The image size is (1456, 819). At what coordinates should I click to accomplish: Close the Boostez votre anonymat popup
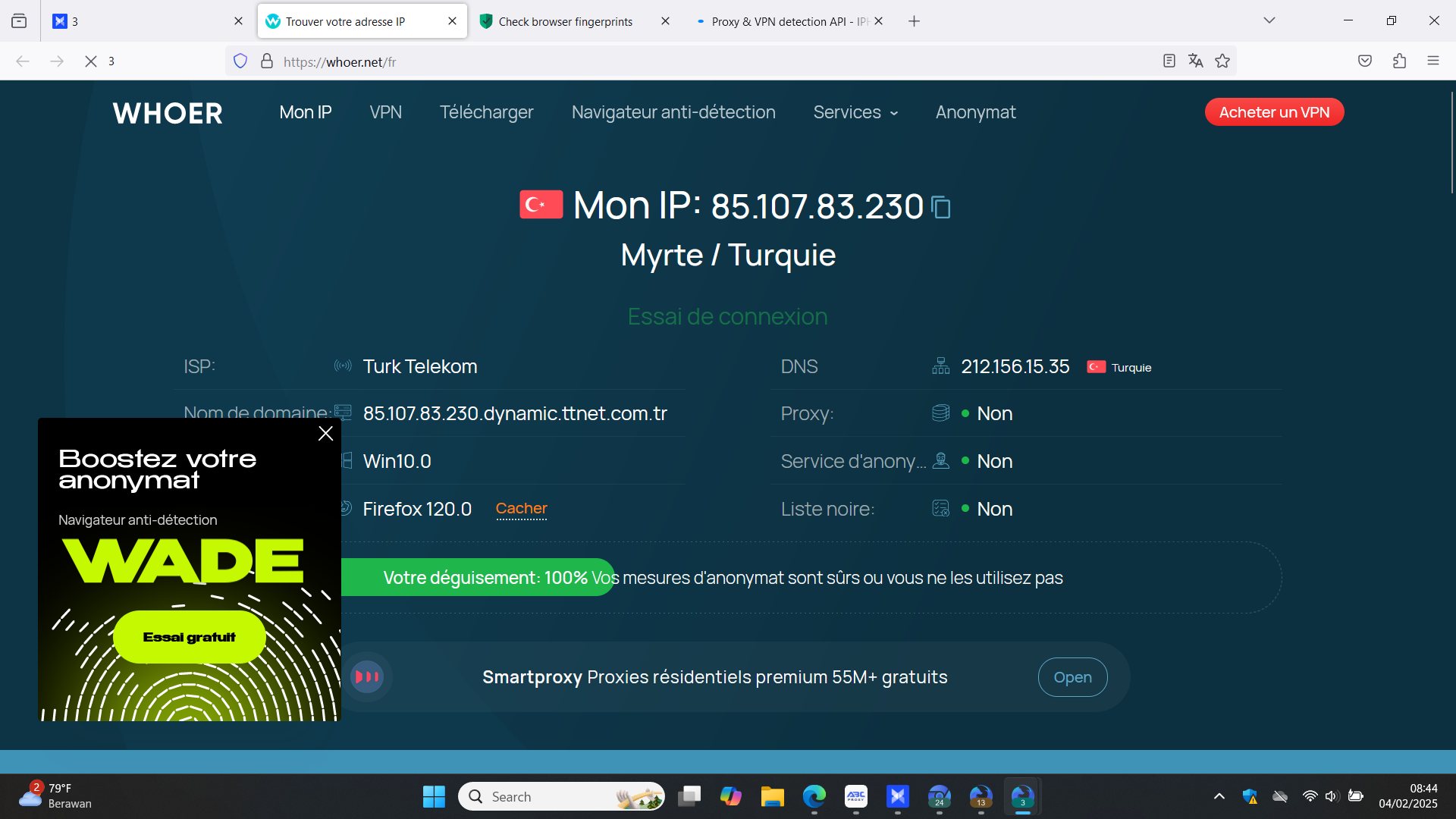pos(326,434)
